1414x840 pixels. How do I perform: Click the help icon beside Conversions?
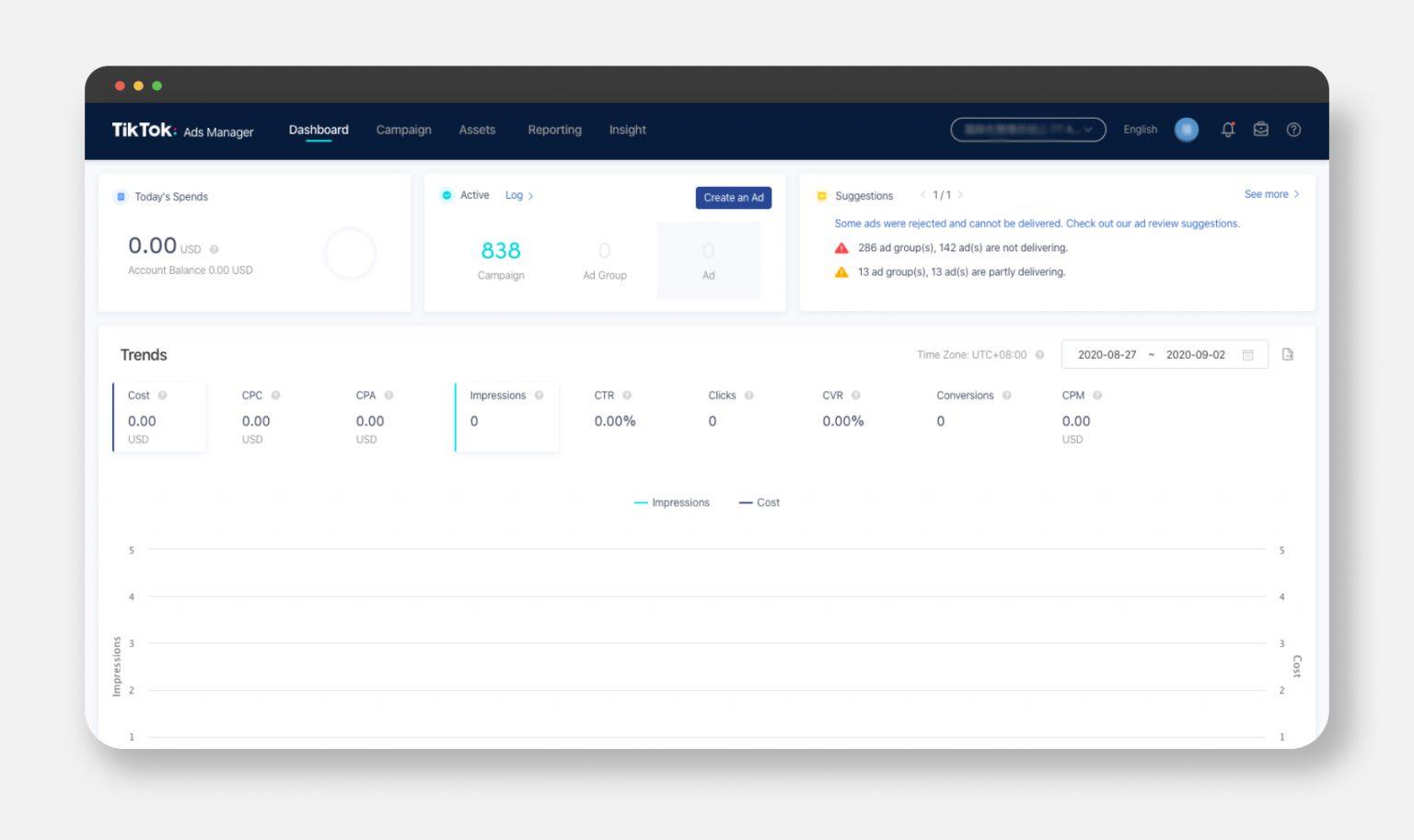1006,396
